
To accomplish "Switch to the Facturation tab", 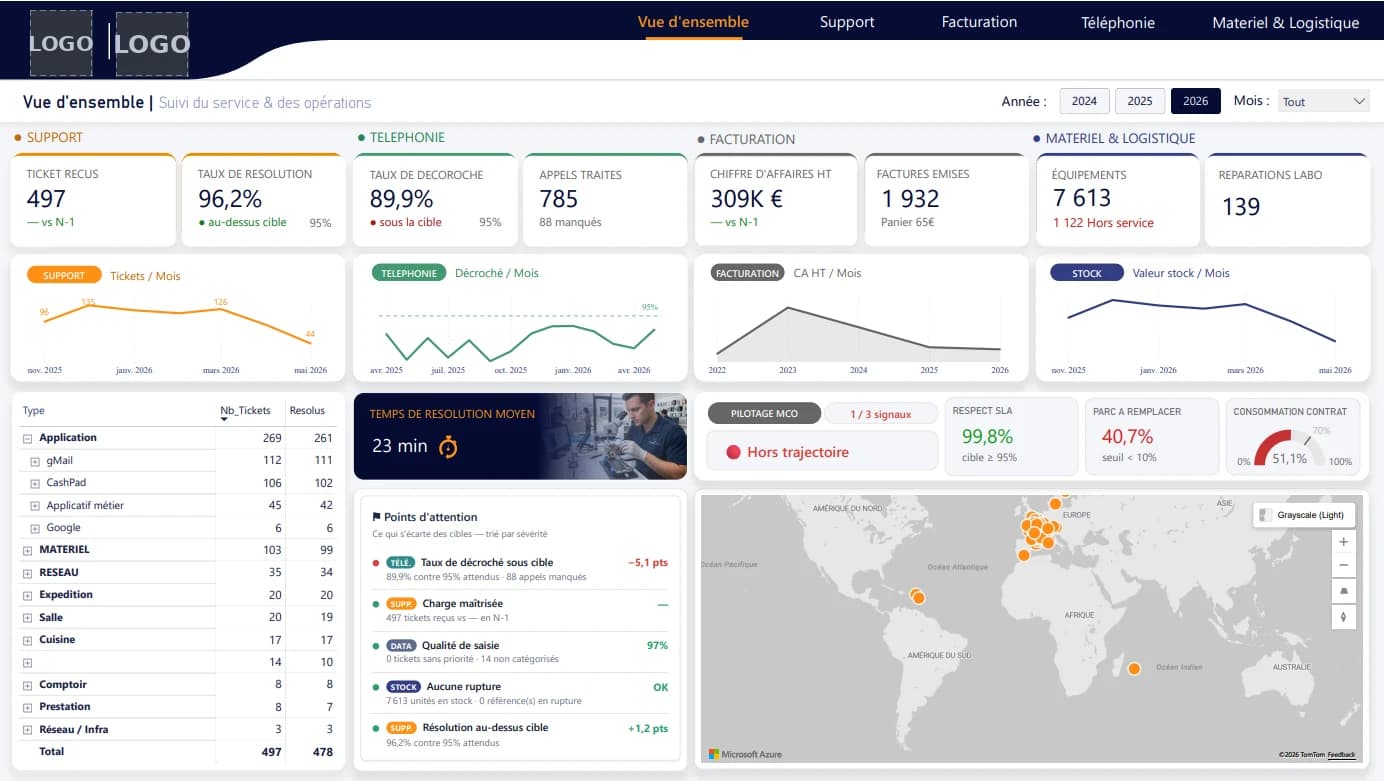I will [x=979, y=22].
